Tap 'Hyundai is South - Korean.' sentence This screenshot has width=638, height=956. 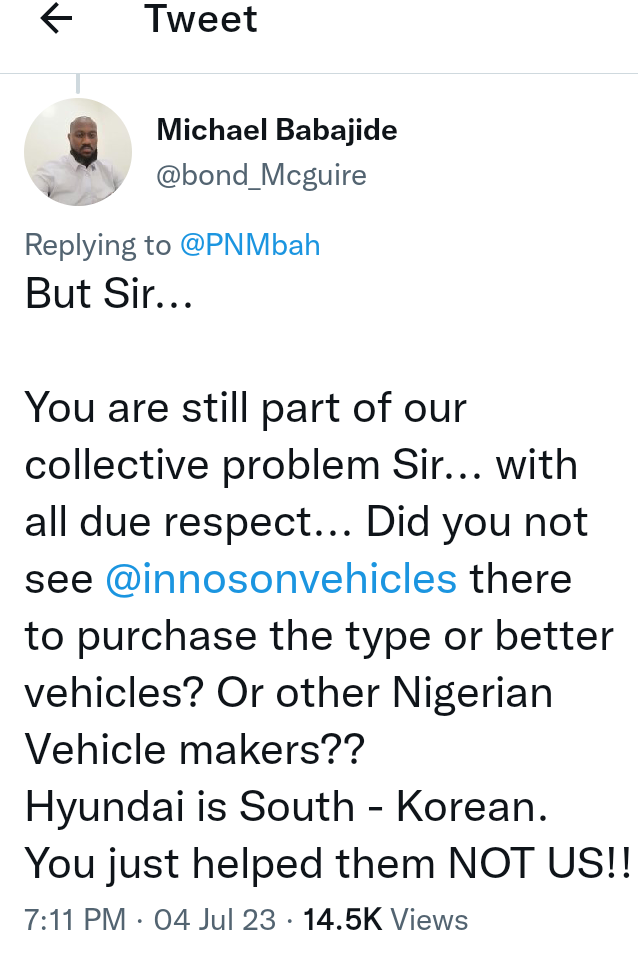coord(286,807)
